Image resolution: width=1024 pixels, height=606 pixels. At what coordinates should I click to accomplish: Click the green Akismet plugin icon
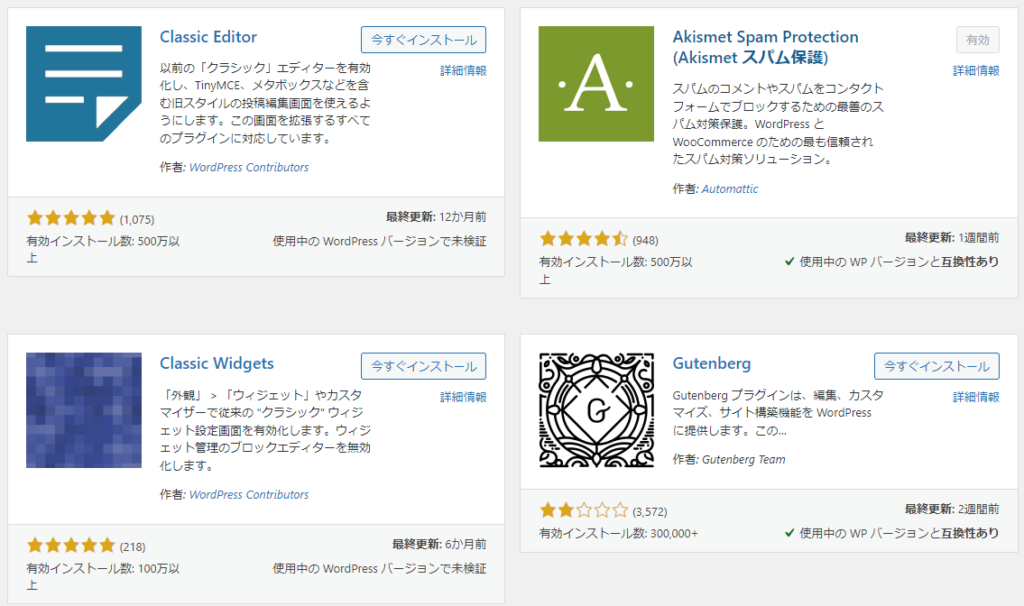pyautogui.click(x=596, y=84)
